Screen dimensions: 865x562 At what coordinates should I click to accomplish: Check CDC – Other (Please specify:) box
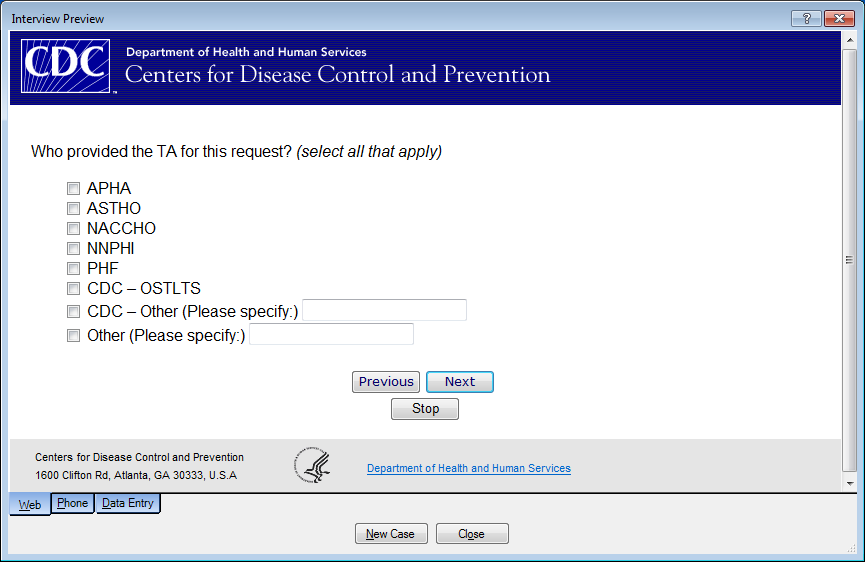pyautogui.click(x=73, y=312)
